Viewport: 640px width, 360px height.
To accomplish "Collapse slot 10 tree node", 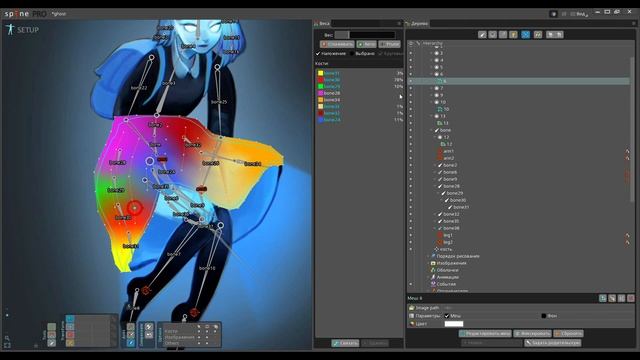I will tap(432, 102).
